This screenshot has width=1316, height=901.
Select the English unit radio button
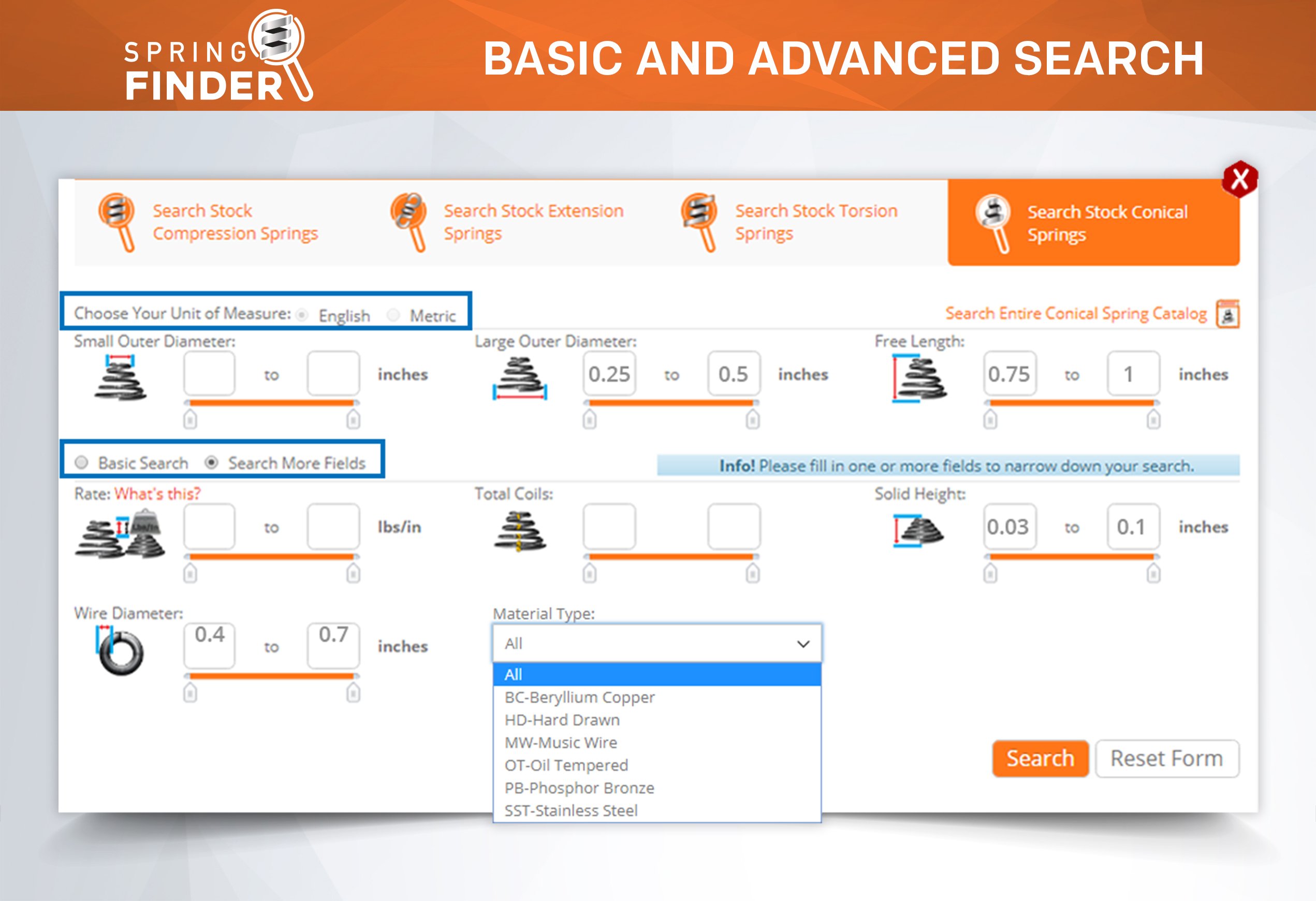(x=302, y=315)
